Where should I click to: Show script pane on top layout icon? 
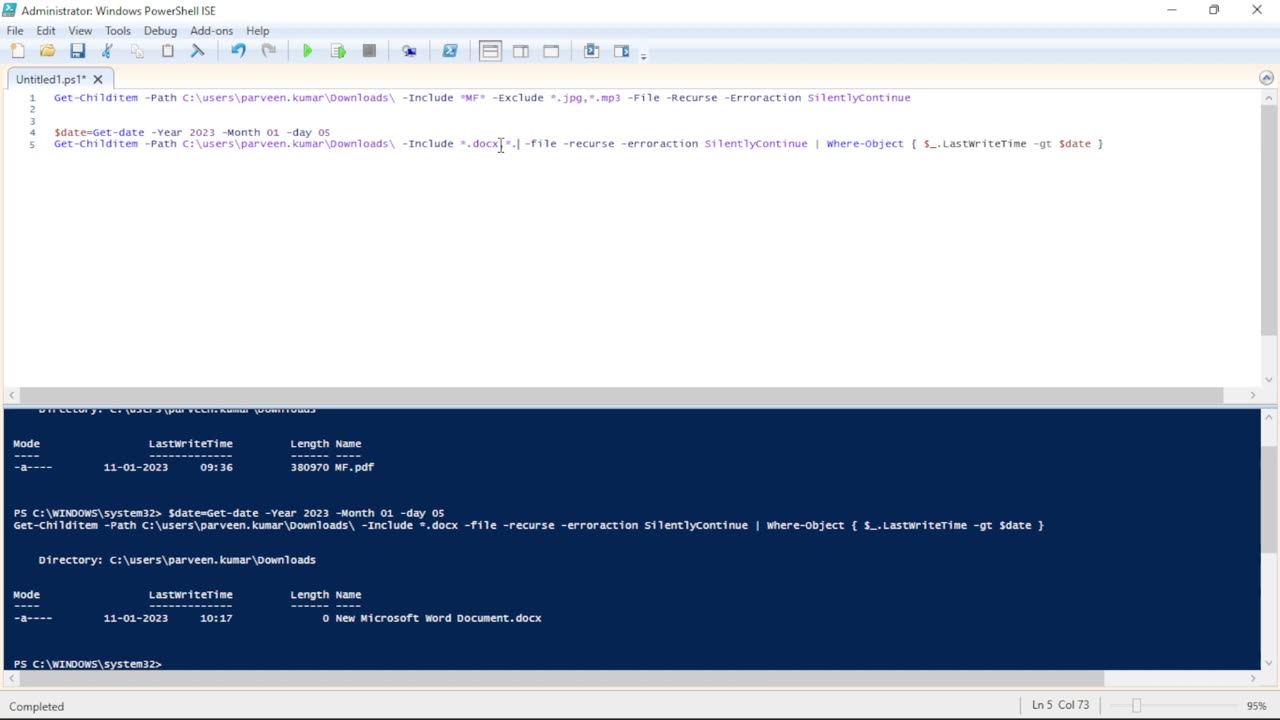pyautogui.click(x=490, y=51)
